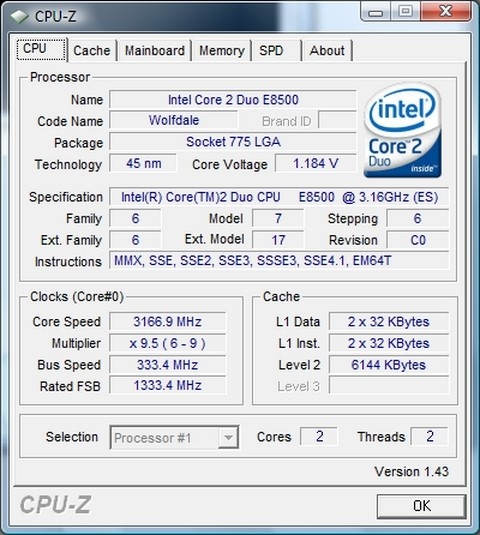Click the Threads count field

(x=430, y=436)
